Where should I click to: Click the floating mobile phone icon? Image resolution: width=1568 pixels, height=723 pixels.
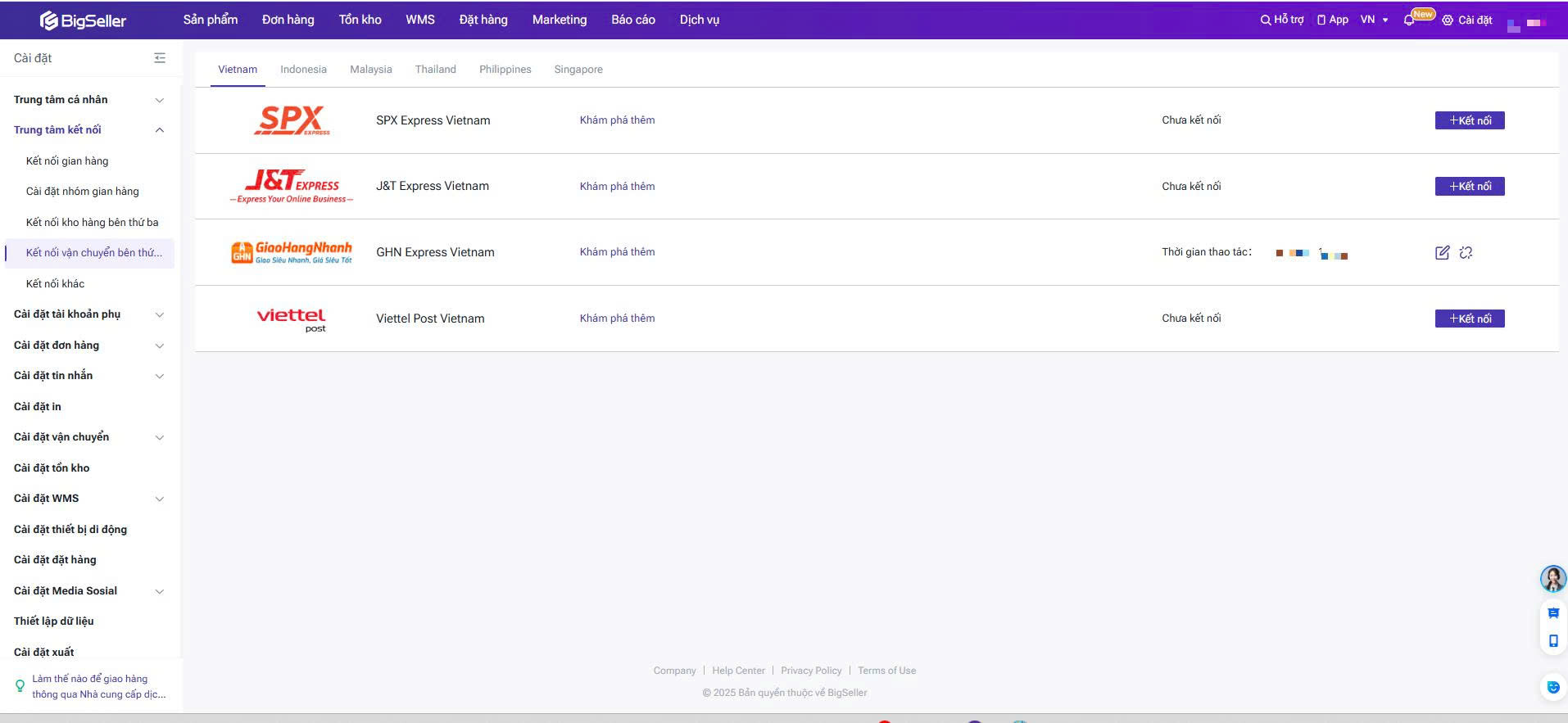[1552, 641]
